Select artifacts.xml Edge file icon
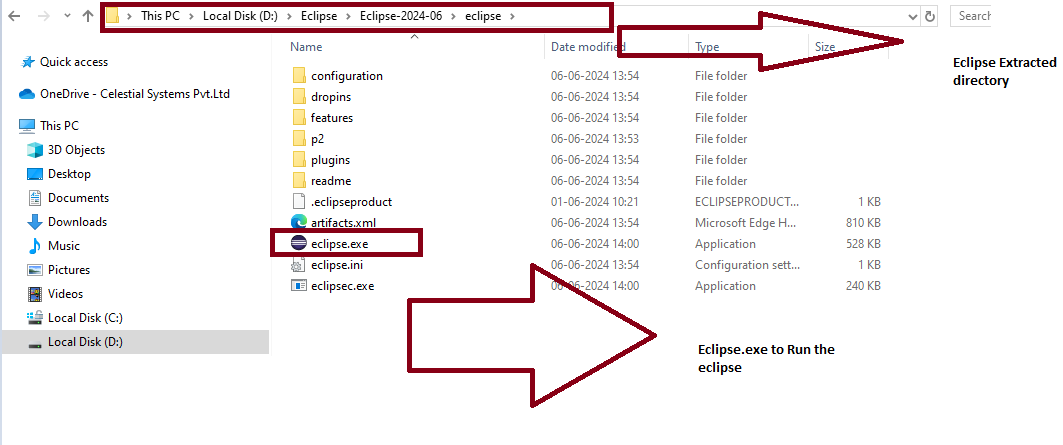 click(299, 222)
